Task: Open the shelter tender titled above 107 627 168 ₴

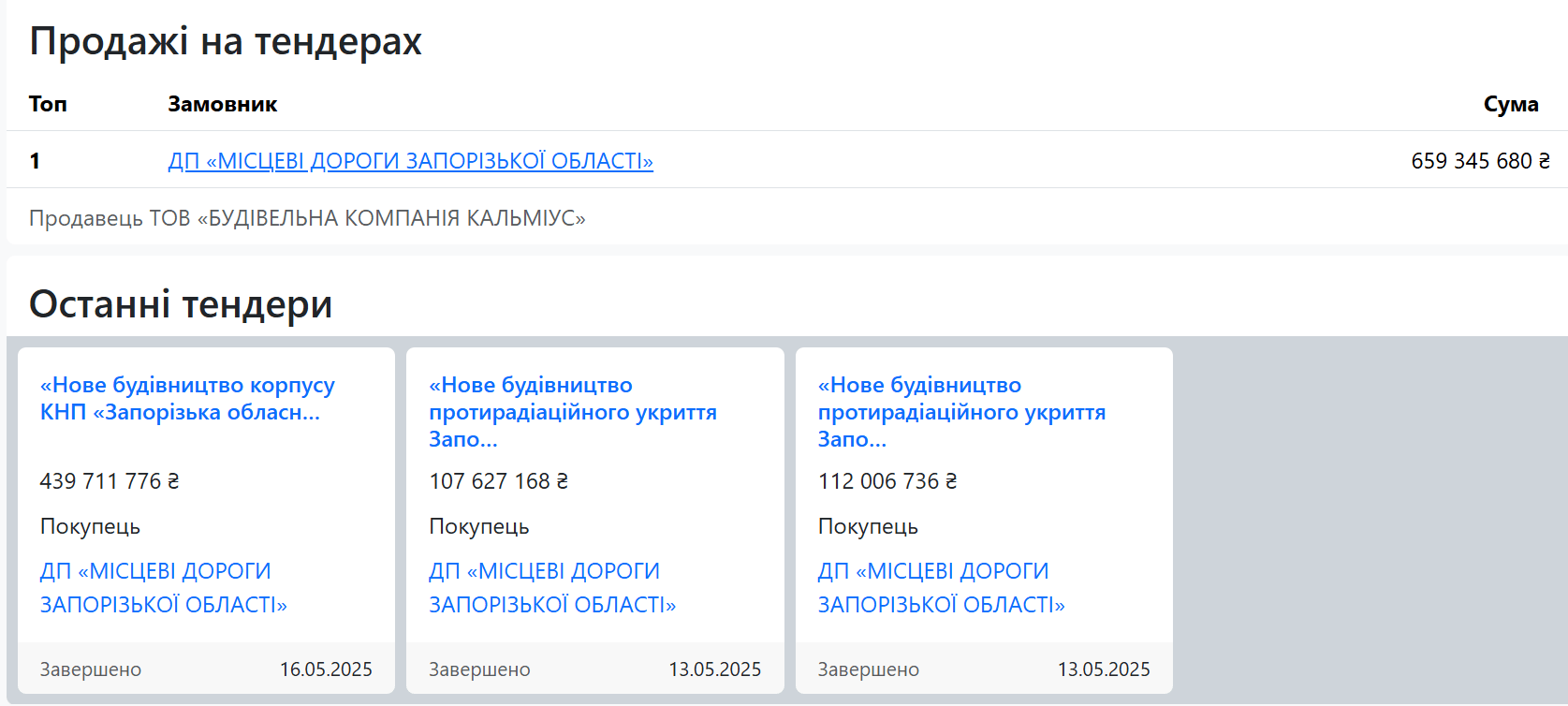Action: click(x=572, y=412)
